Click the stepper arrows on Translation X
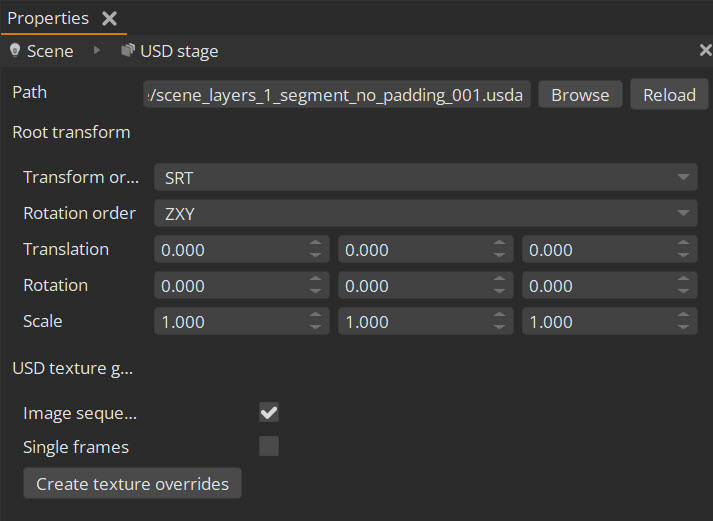The image size is (713, 521). 317,249
